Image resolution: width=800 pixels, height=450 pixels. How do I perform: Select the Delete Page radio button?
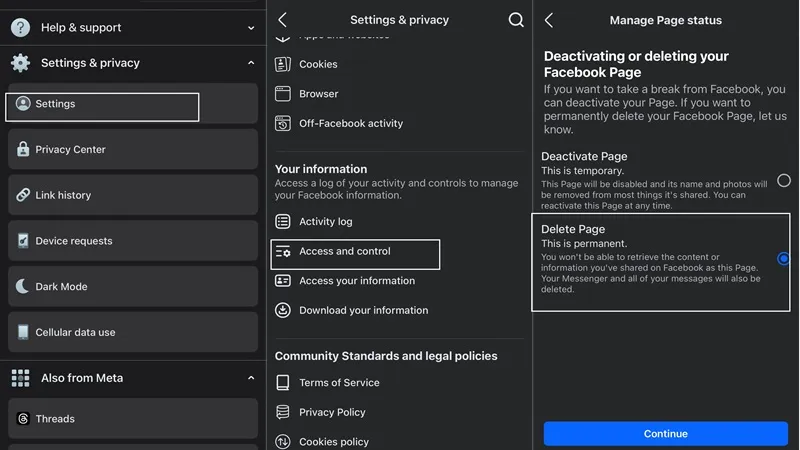point(784,259)
